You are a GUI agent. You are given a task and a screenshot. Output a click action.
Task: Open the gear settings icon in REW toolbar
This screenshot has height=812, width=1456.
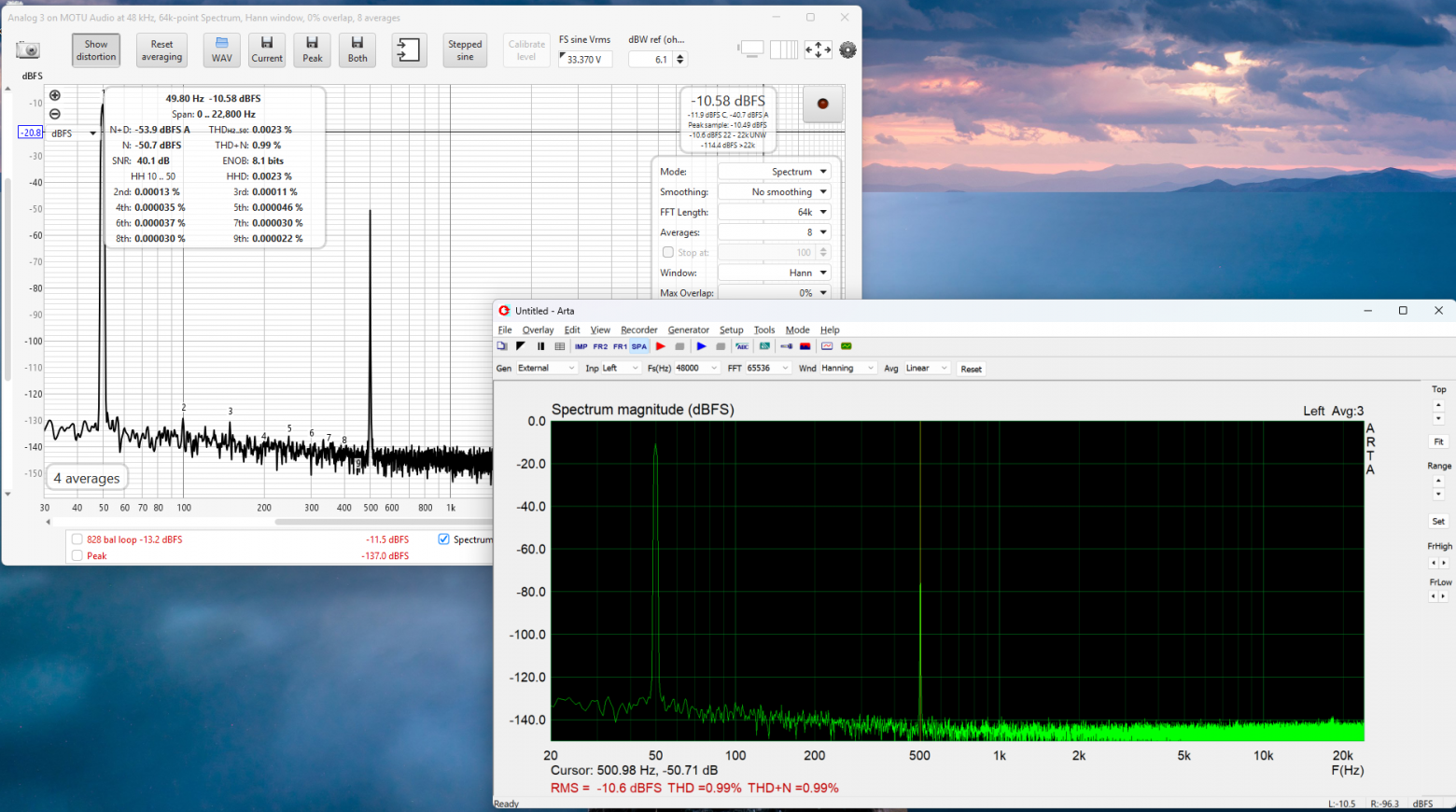tap(847, 50)
